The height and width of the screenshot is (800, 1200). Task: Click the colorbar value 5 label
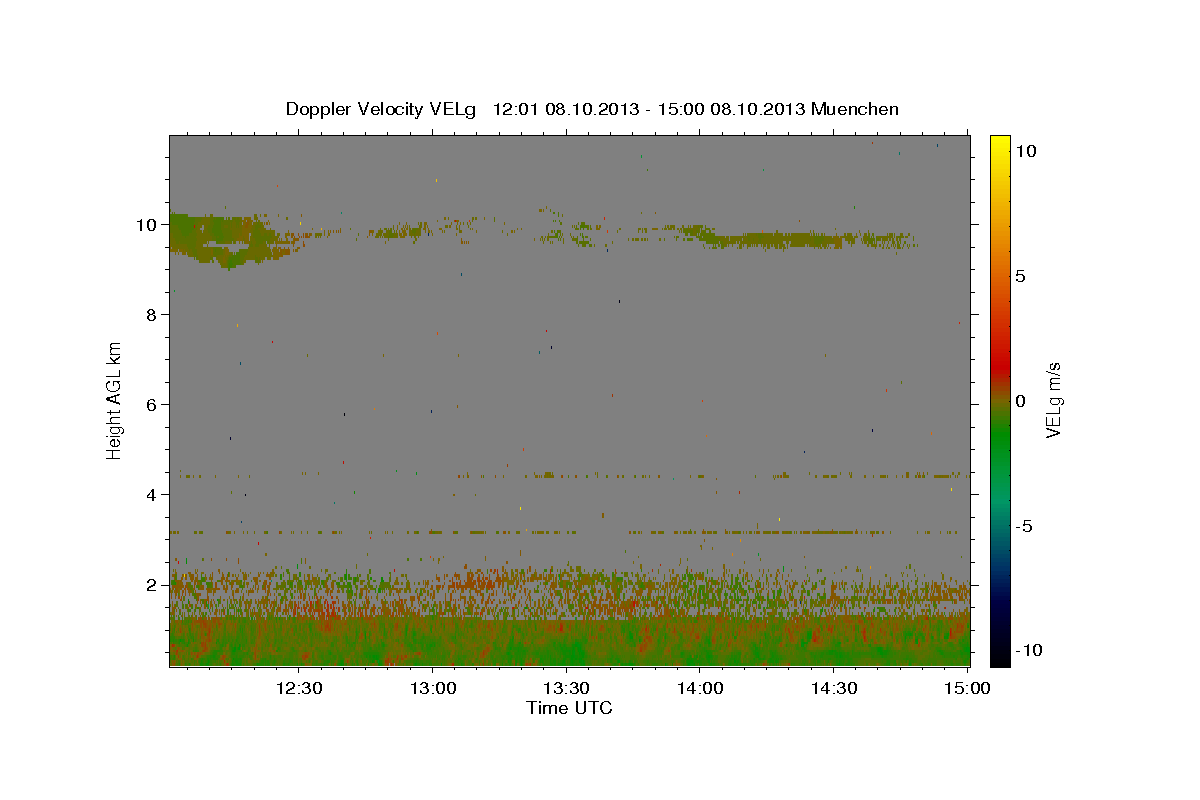[1021, 276]
